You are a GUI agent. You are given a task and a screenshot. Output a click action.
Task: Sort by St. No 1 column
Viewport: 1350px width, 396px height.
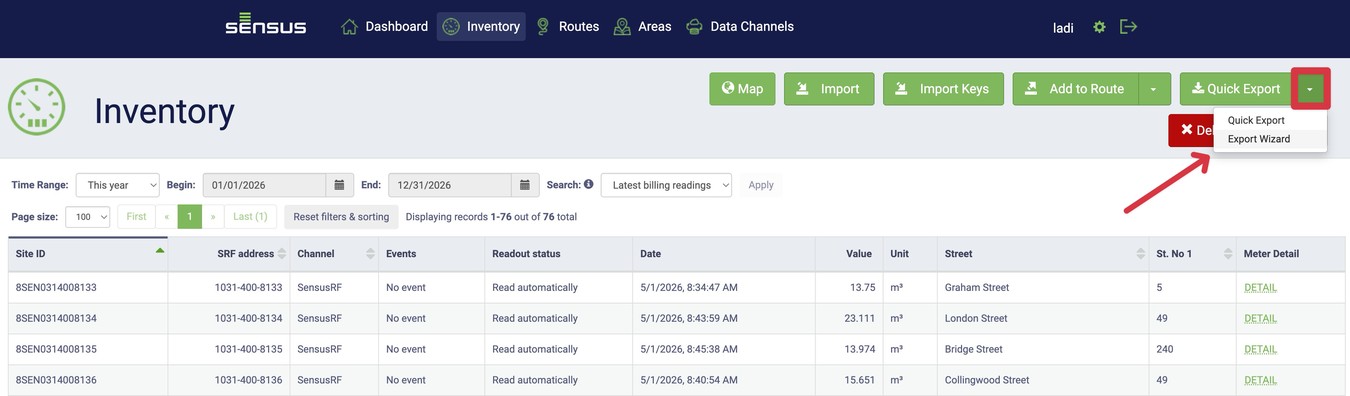tap(1227, 254)
